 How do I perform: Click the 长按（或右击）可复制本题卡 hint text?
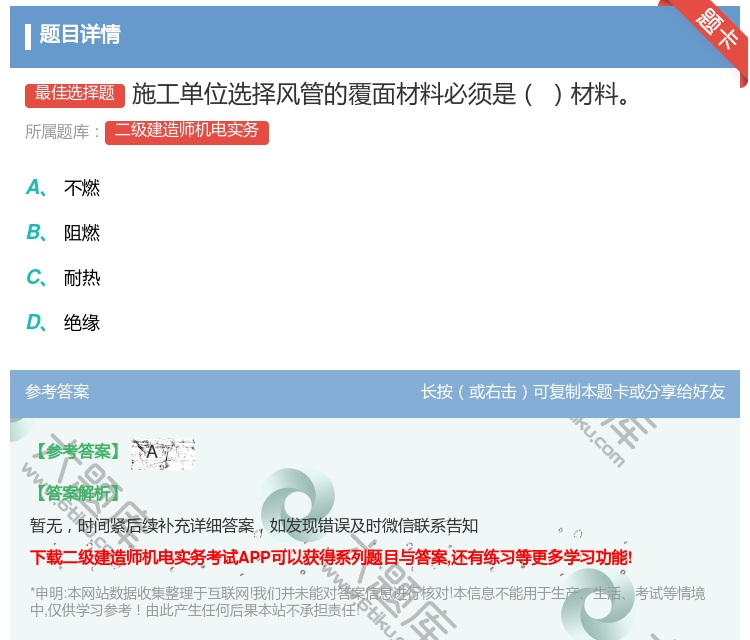(573, 392)
